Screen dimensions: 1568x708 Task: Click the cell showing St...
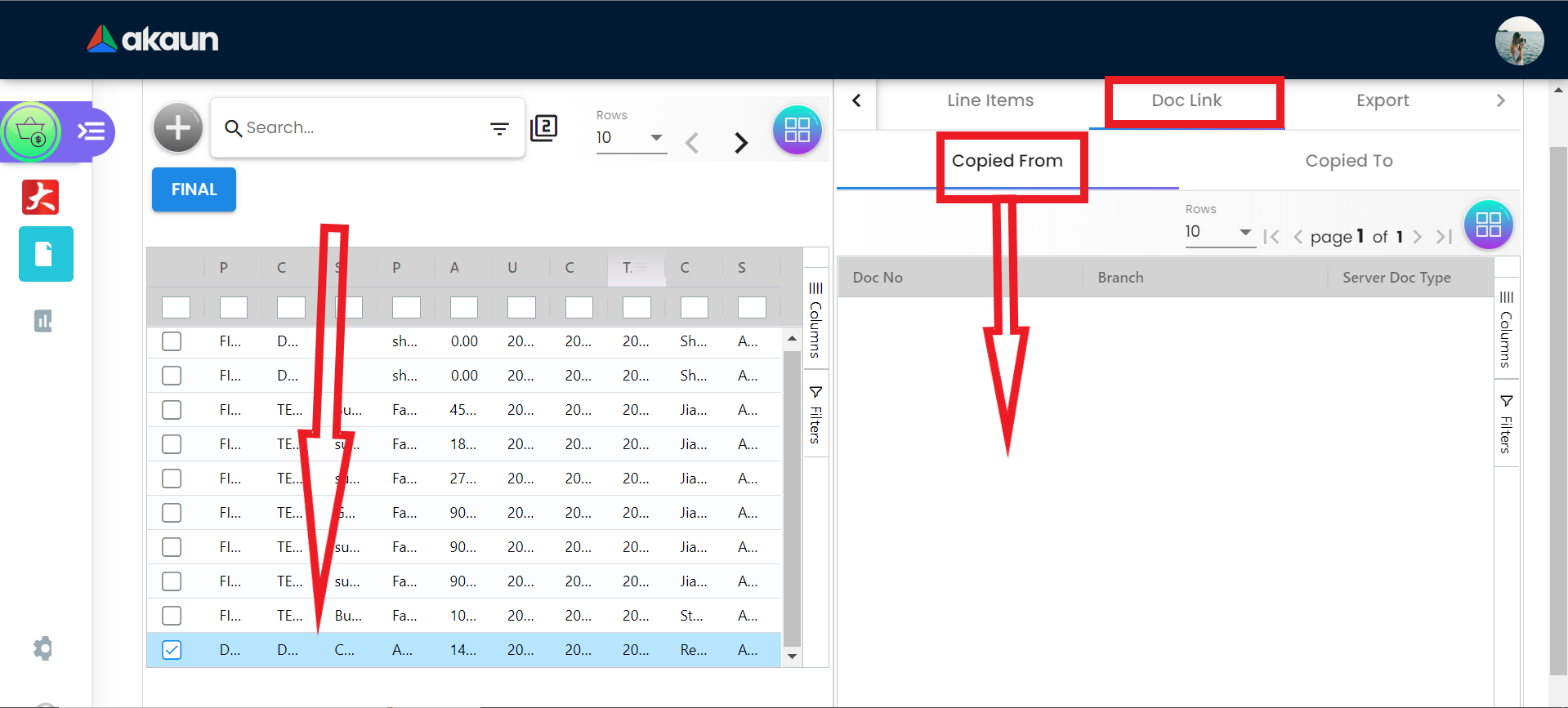click(x=692, y=616)
